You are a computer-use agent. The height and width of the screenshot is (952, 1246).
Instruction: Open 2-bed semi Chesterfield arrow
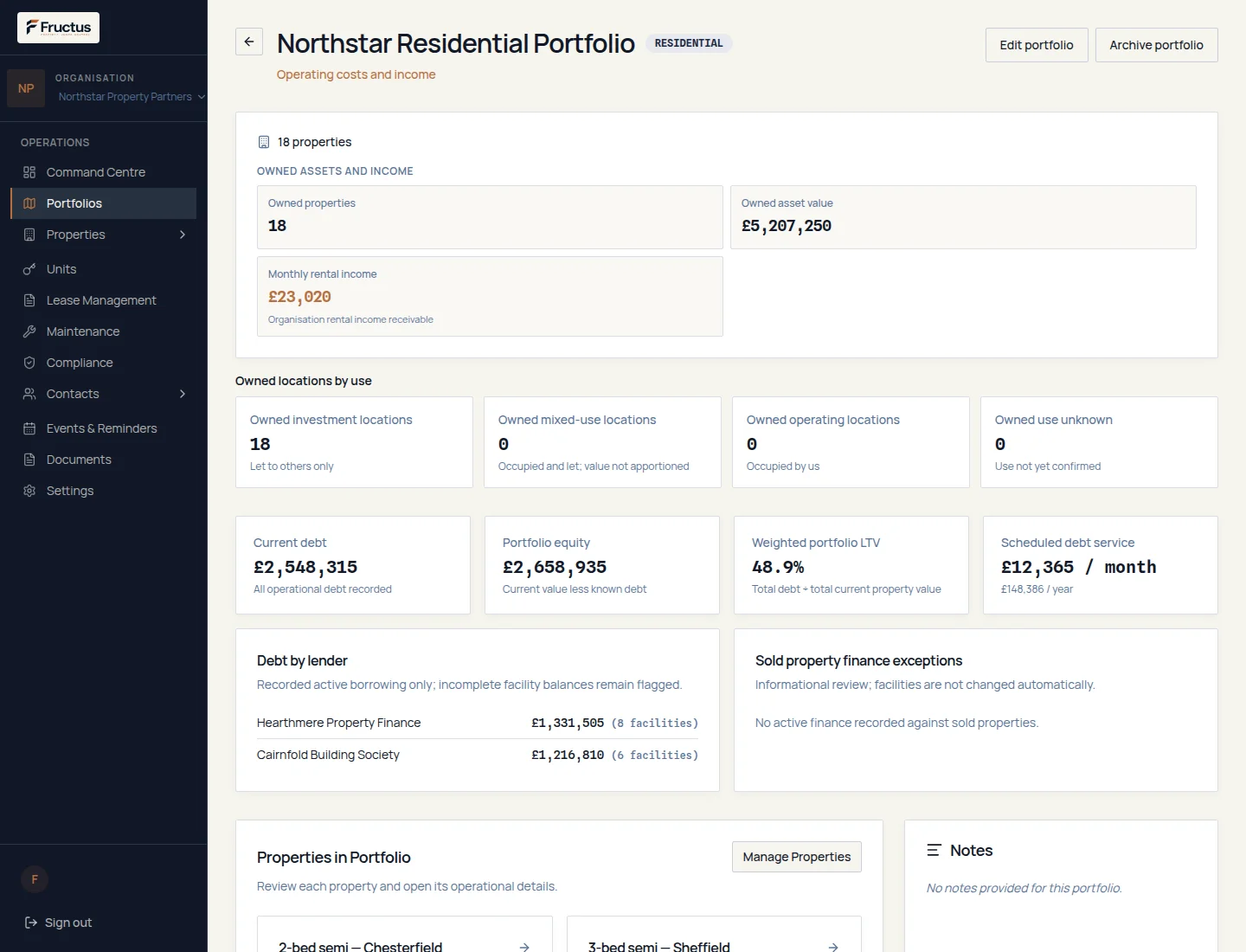524,947
